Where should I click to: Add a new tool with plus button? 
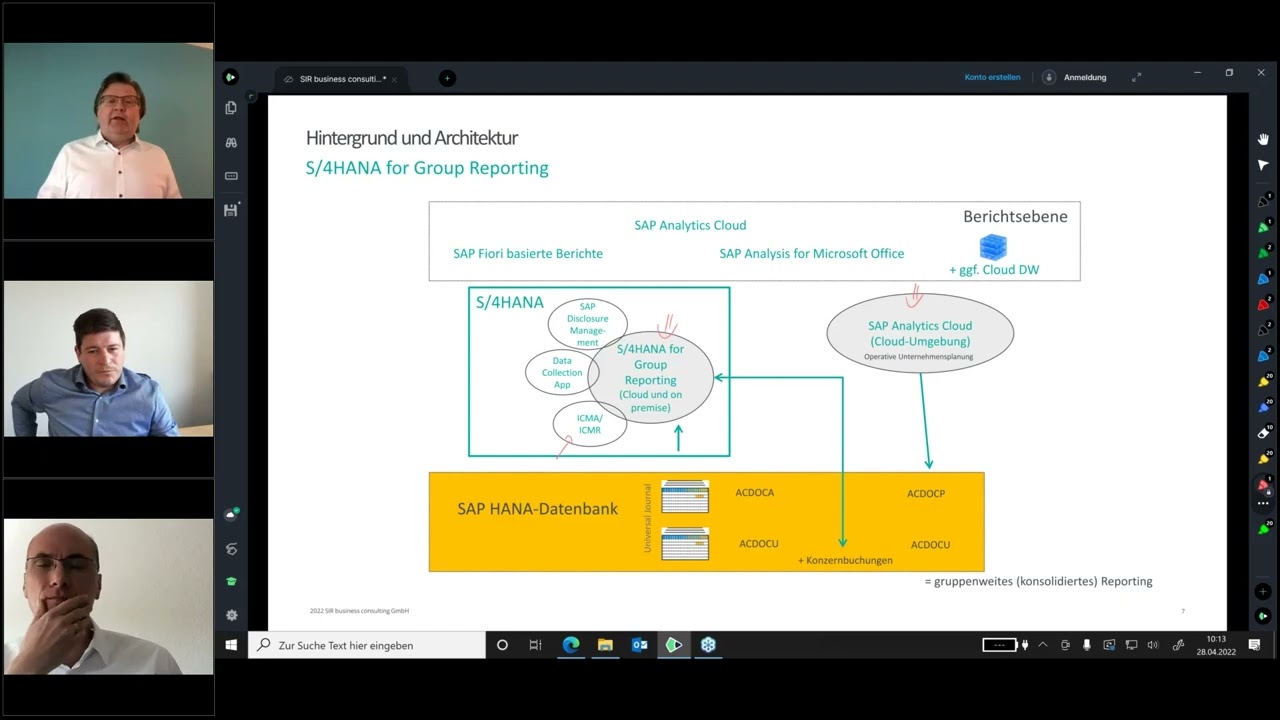coord(1263,592)
